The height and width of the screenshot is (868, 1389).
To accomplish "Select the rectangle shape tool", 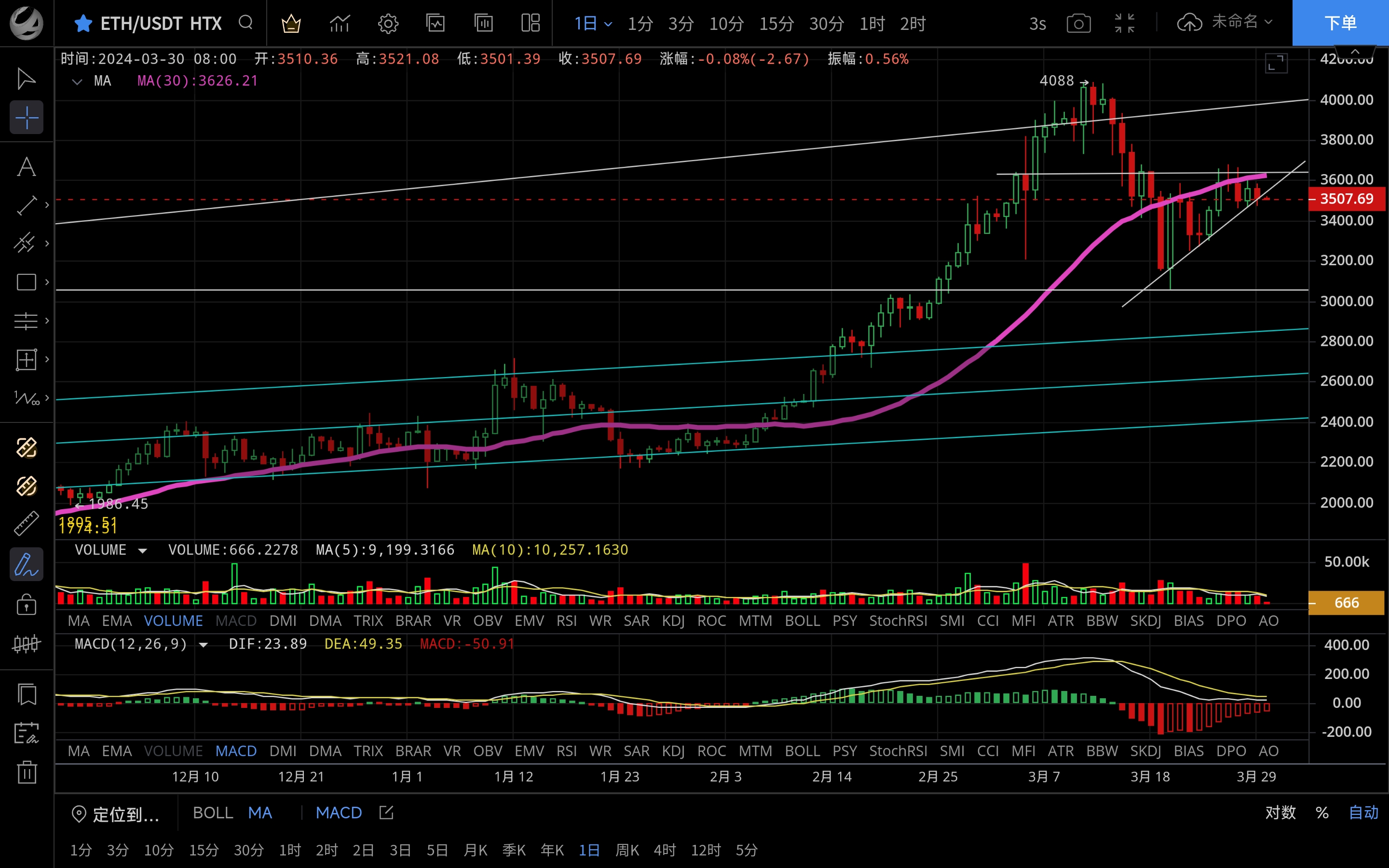I will [x=27, y=282].
